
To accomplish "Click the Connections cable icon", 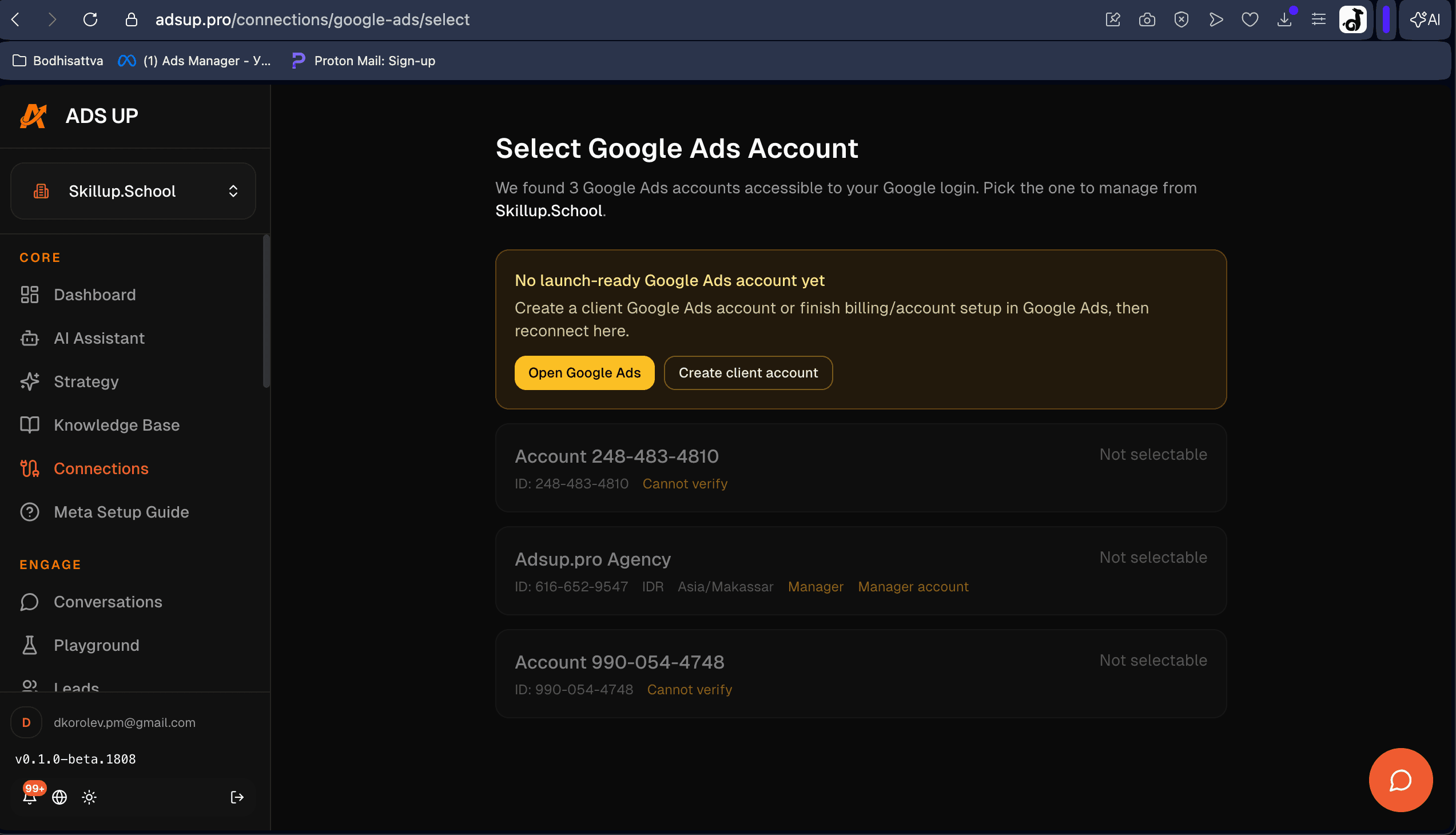I will (x=30, y=468).
